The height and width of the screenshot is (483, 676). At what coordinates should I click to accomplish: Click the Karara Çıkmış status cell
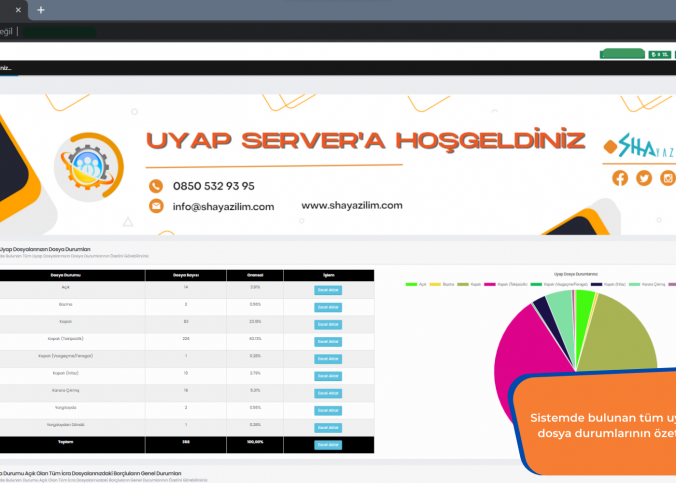(x=66, y=391)
